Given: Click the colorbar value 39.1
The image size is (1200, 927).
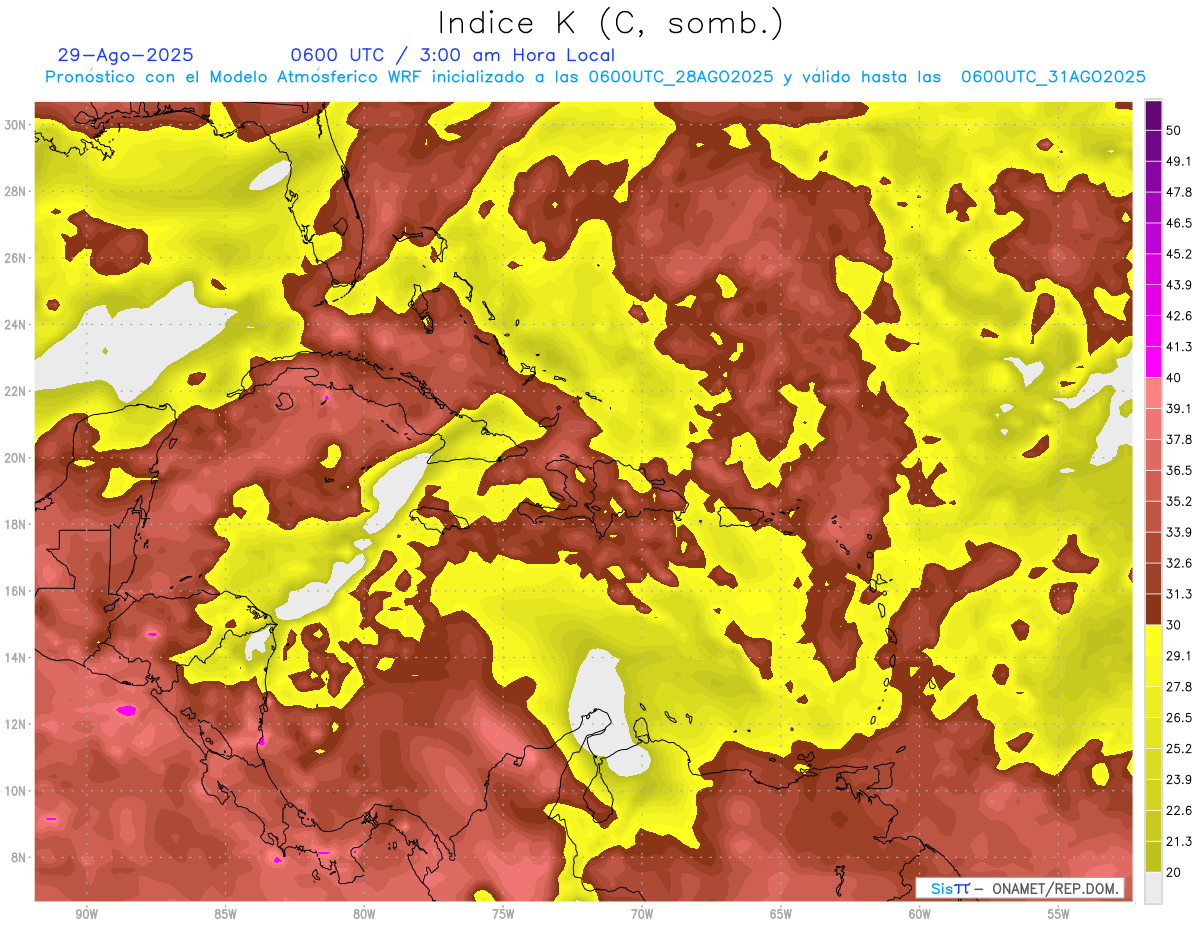Looking at the screenshot, I should pyautogui.click(x=1179, y=408).
